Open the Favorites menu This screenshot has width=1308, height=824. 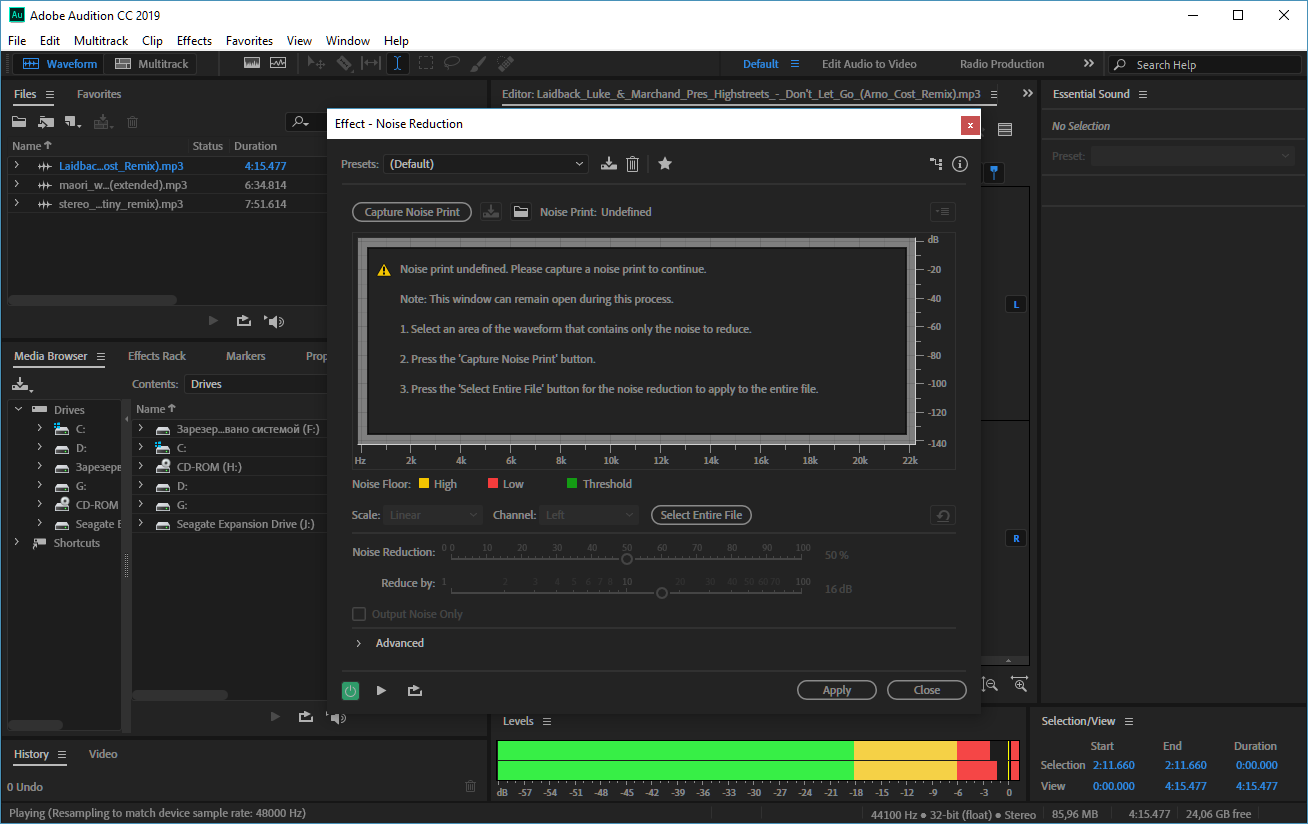coord(249,41)
